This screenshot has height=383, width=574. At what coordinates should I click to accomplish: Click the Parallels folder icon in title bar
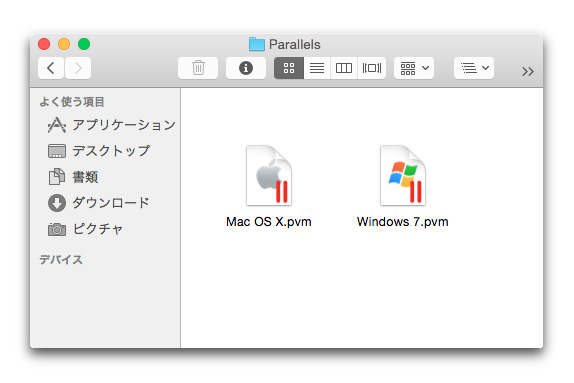click(x=257, y=44)
